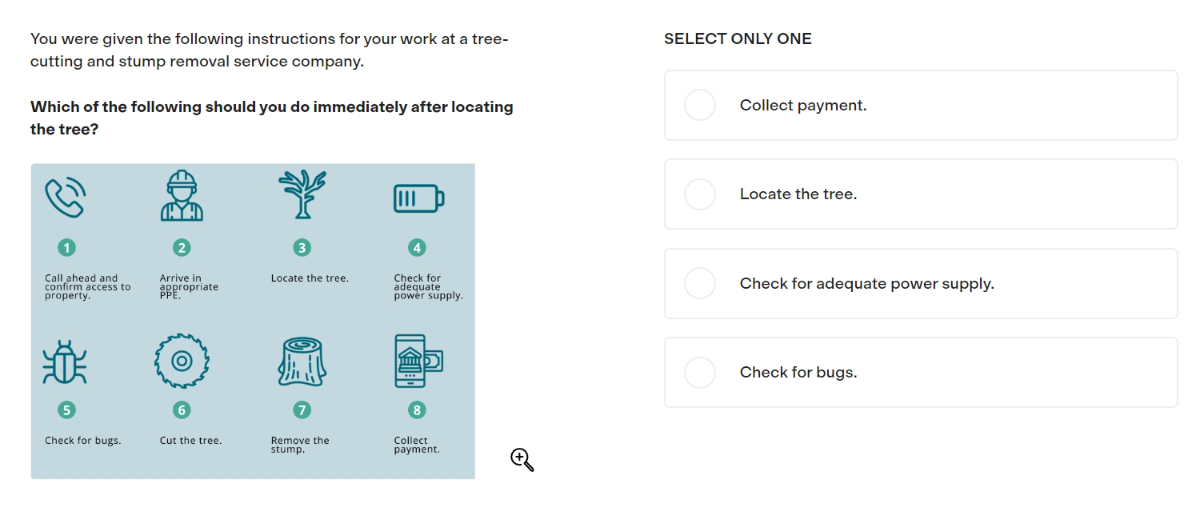Click the green number 5 step badge
1185x531 pixels.
67,410
